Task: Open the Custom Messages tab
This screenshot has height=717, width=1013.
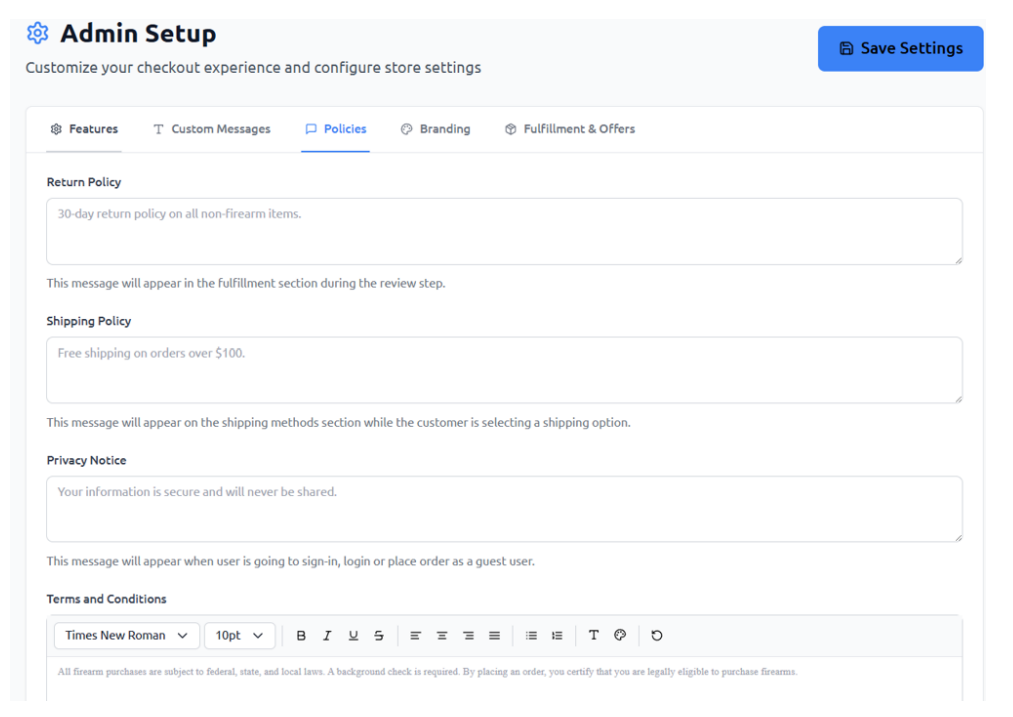Action: coord(212,129)
